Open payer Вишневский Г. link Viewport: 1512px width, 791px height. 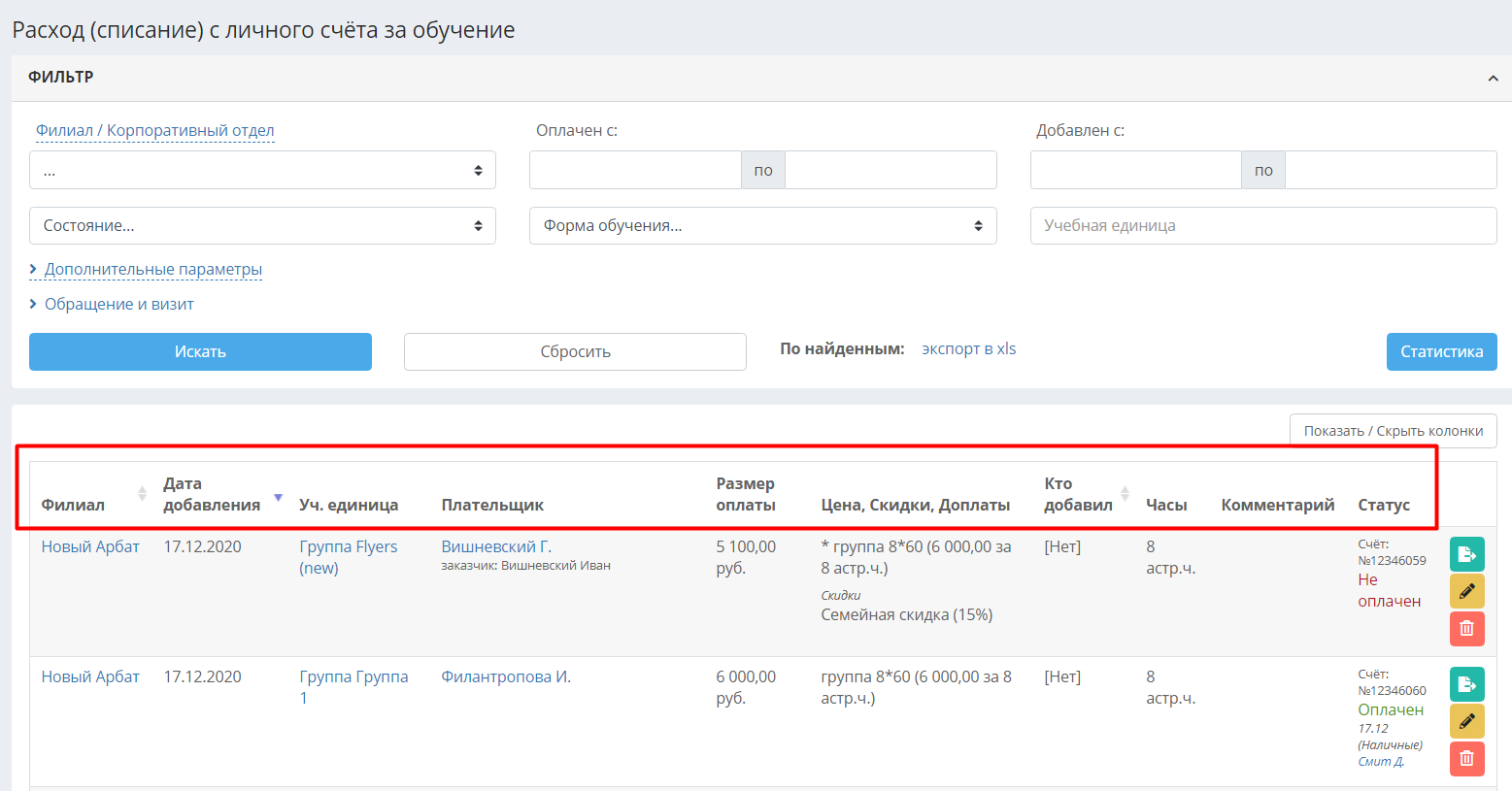[496, 546]
